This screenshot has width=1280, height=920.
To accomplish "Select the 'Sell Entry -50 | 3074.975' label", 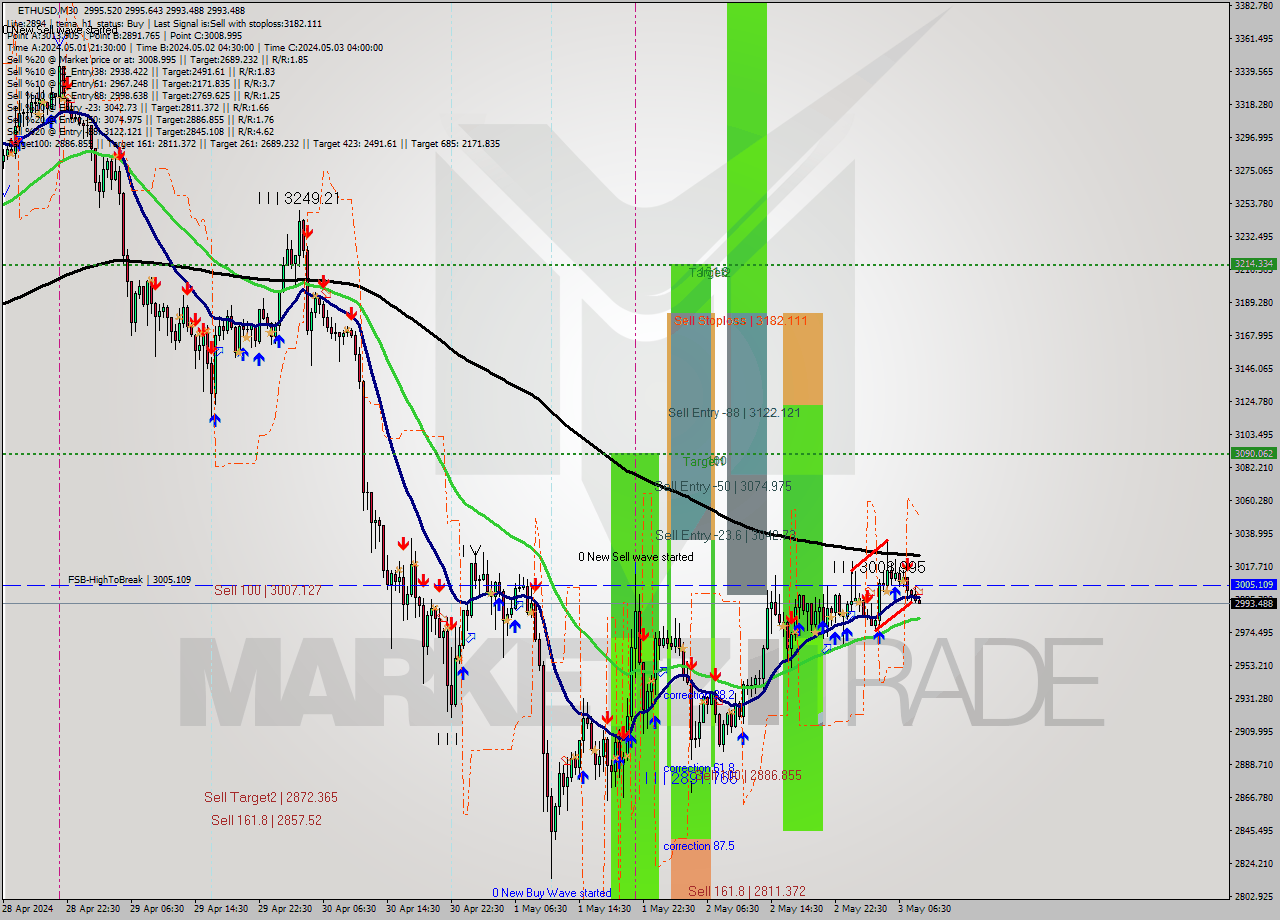I will (723, 486).
